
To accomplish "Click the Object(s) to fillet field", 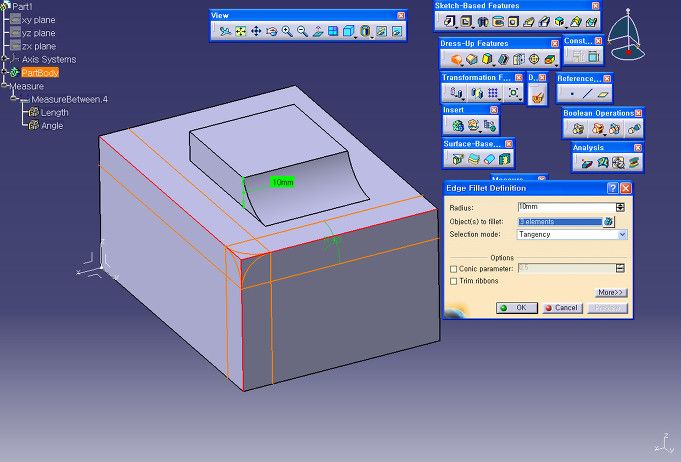I will (560, 222).
